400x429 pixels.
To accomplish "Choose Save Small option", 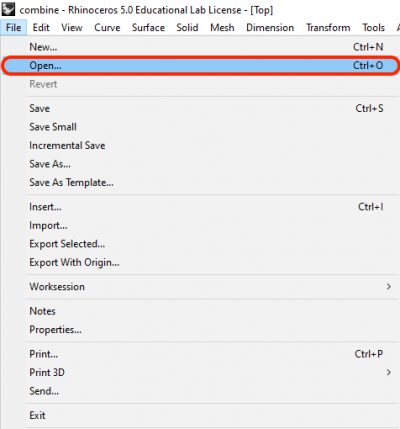I will (200, 127).
